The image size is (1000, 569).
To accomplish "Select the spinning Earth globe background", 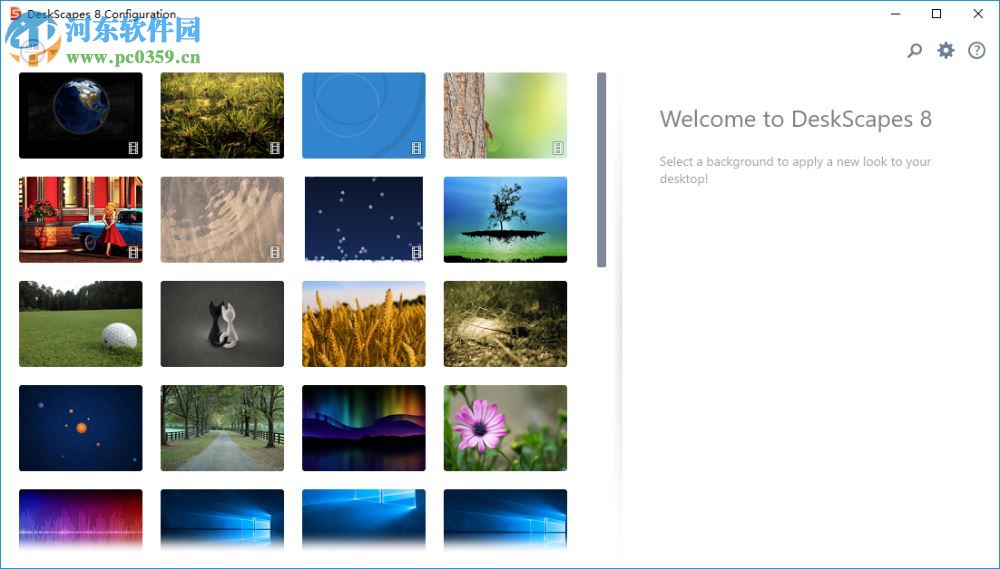I will [x=81, y=115].
